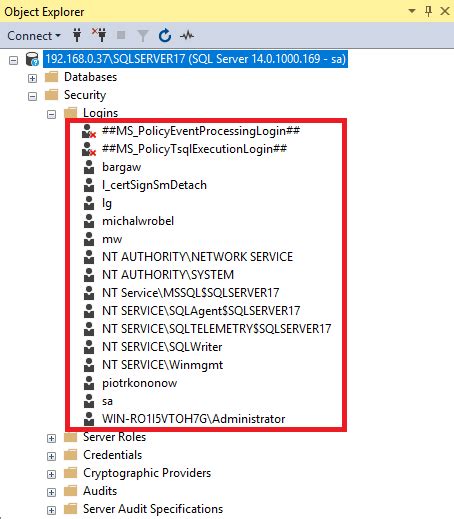Expand the Databases folder
Screen dimensions: 454x519
coord(32,78)
